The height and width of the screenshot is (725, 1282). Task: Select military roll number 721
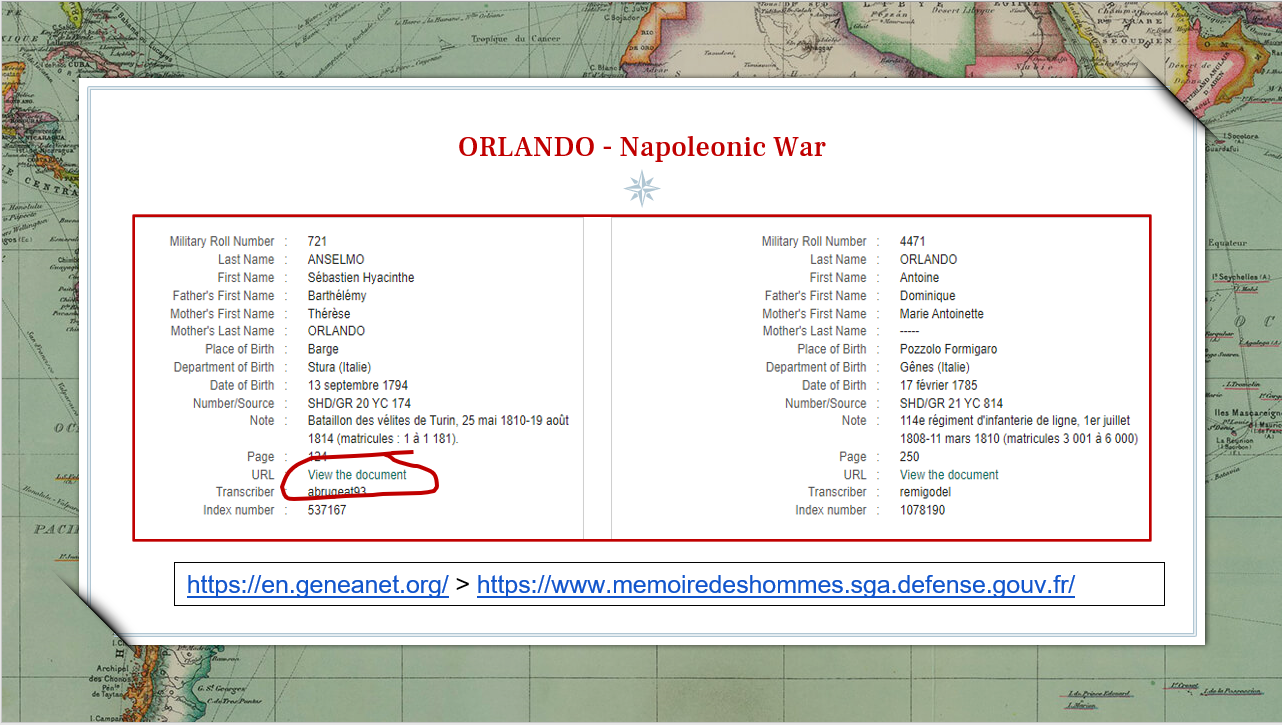click(317, 241)
